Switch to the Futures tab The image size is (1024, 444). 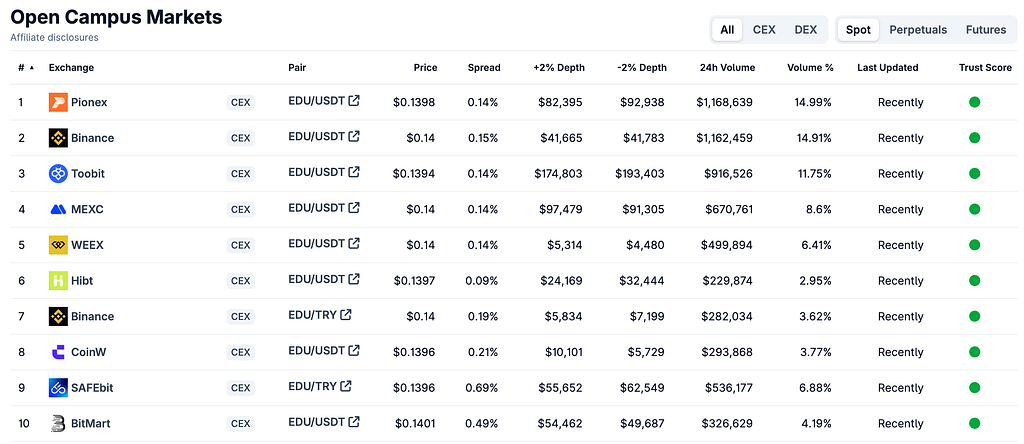(x=985, y=30)
